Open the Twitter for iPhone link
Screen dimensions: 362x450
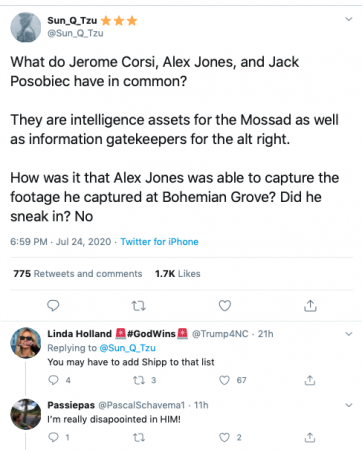(159, 242)
